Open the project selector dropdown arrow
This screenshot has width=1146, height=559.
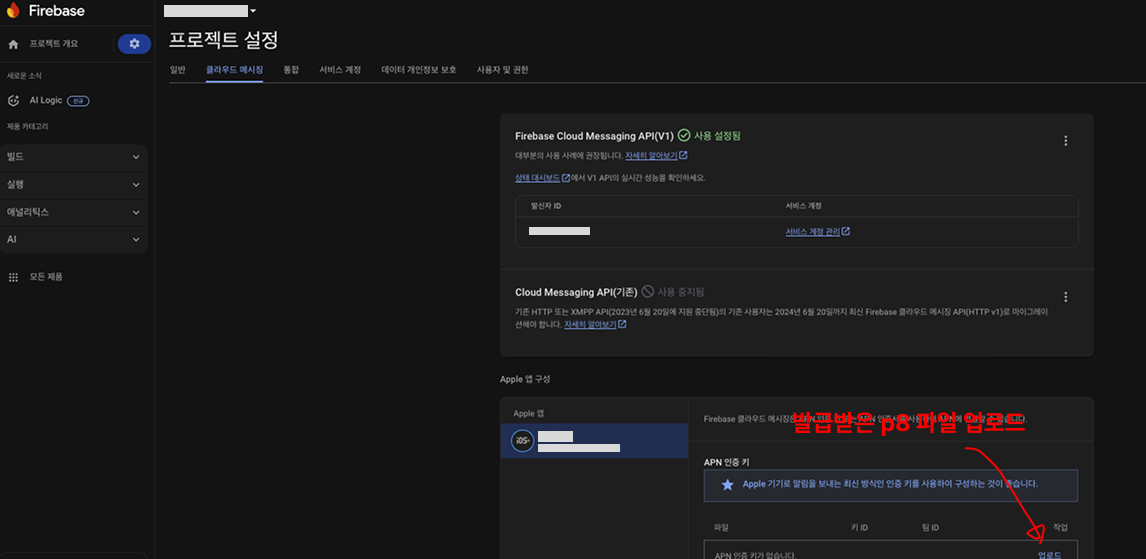(253, 11)
